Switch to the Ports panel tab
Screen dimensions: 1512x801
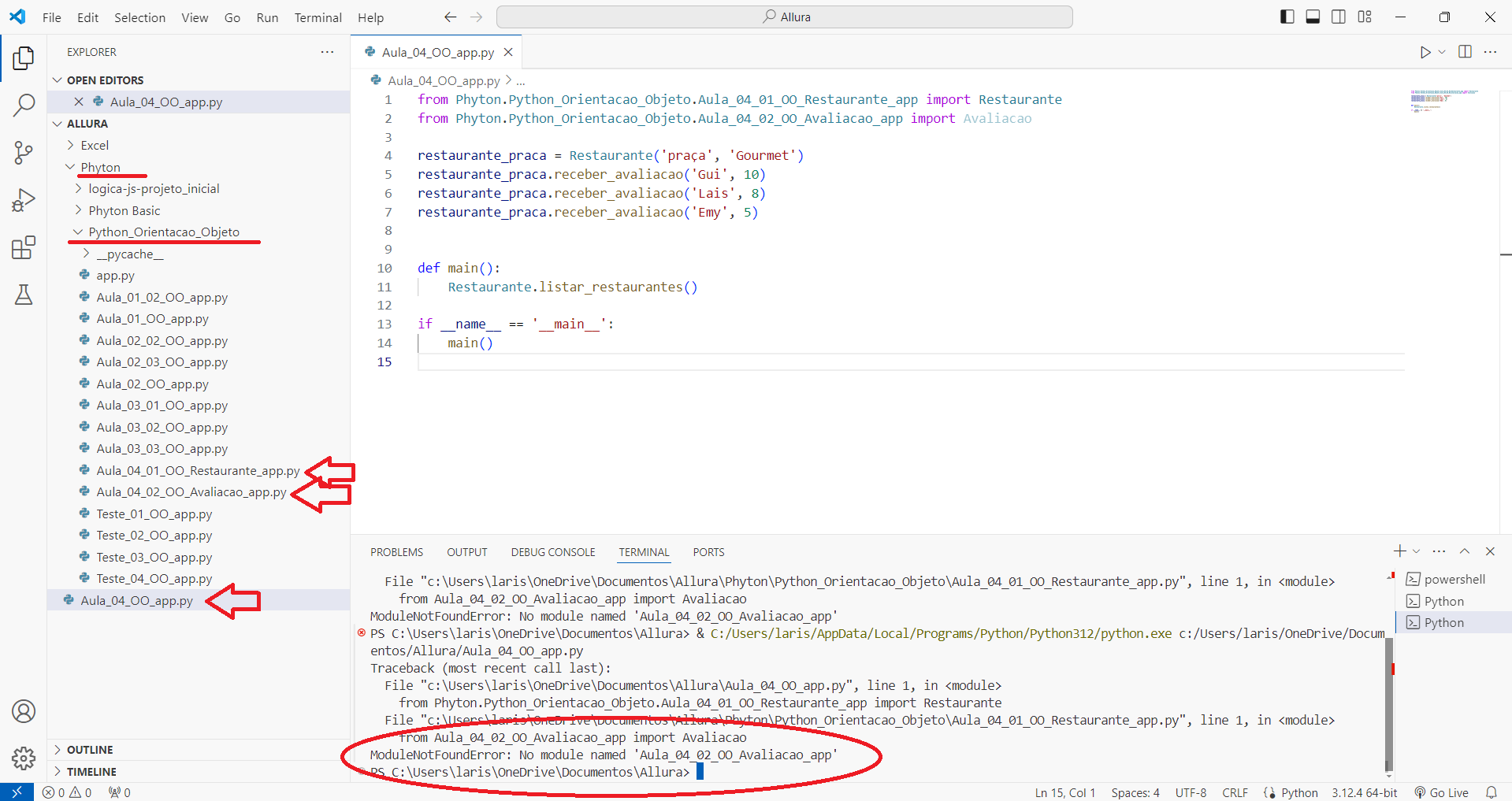pyautogui.click(x=709, y=552)
